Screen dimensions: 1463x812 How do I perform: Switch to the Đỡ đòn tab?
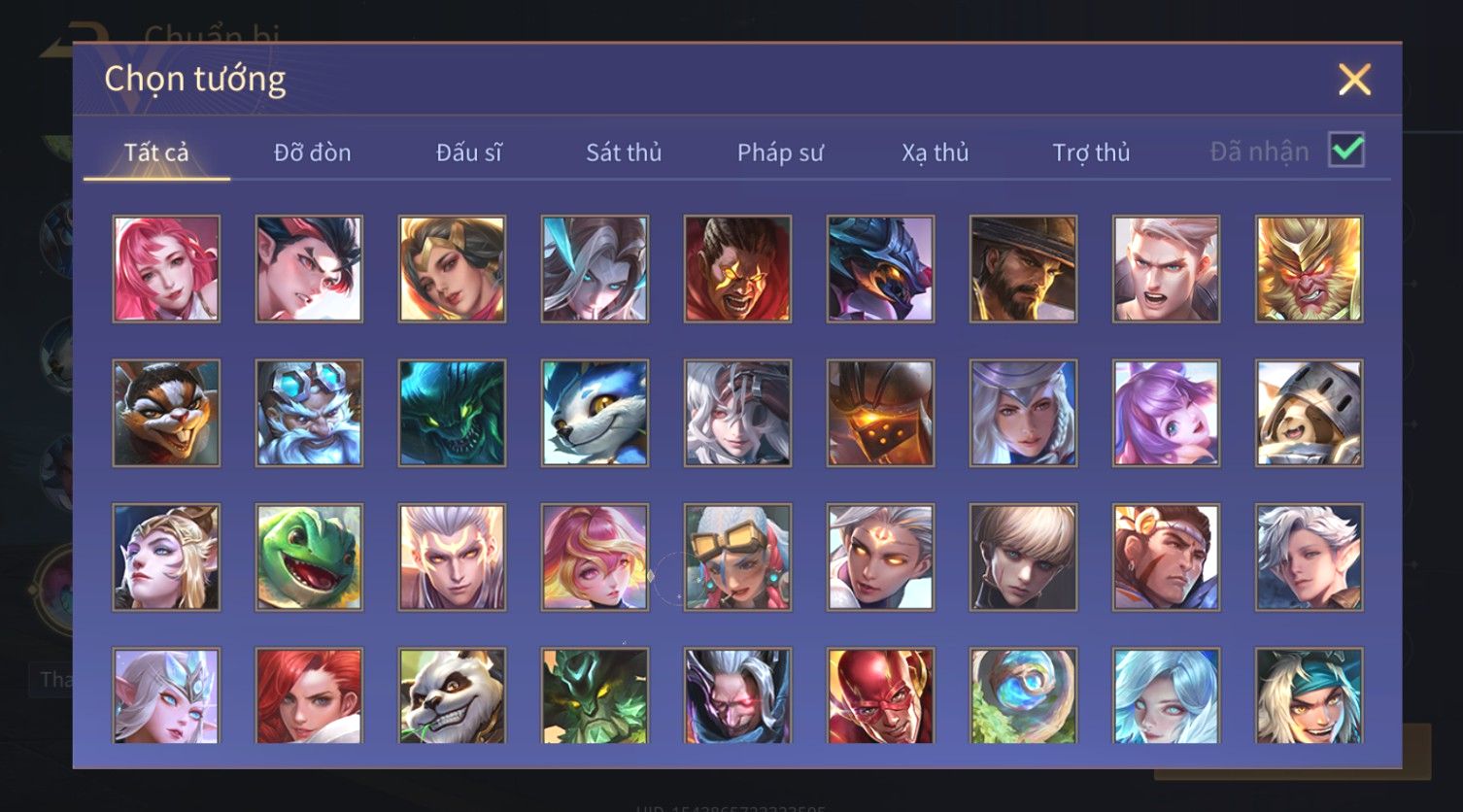(312, 152)
